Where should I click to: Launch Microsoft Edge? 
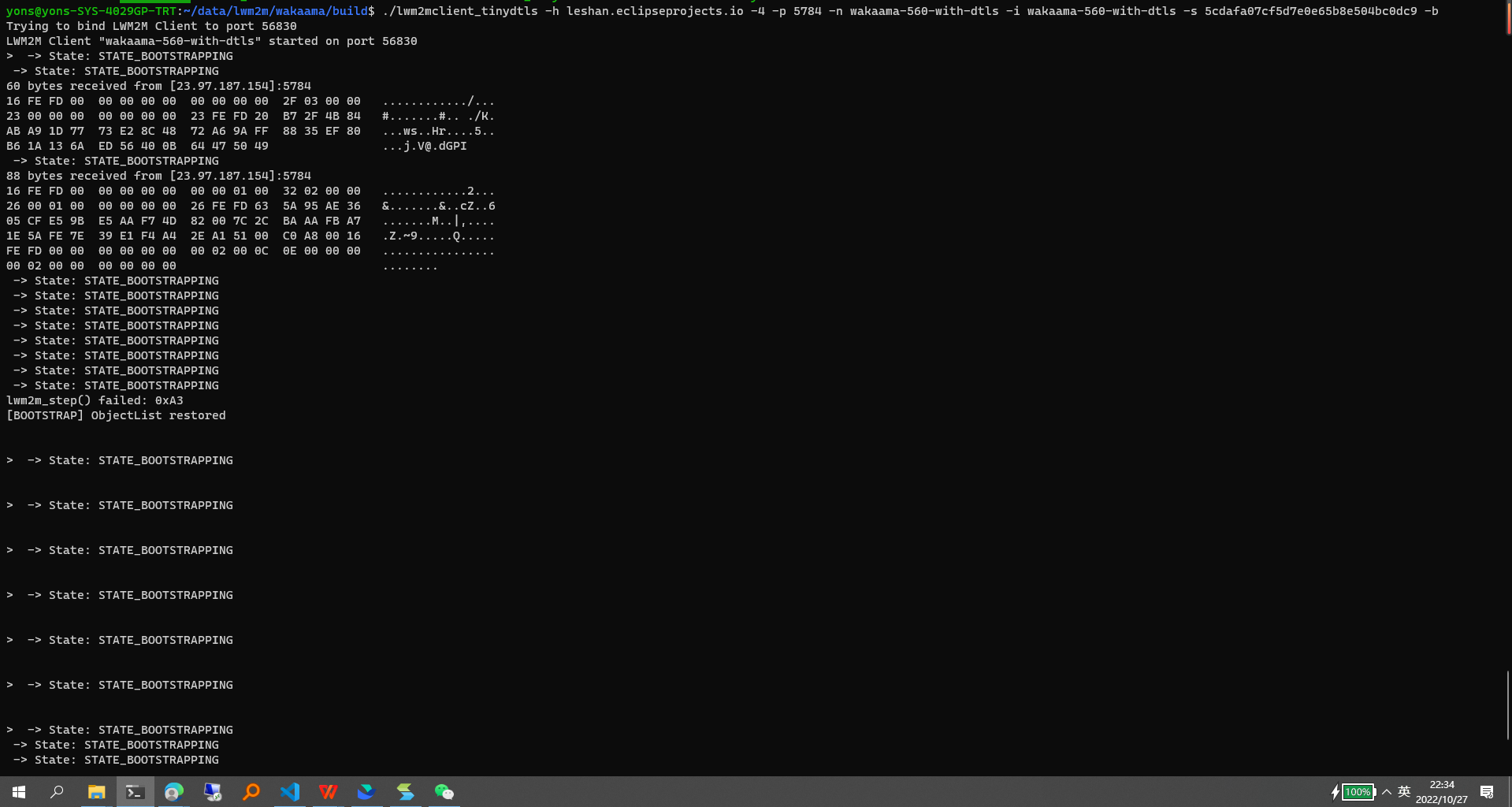pos(173,792)
